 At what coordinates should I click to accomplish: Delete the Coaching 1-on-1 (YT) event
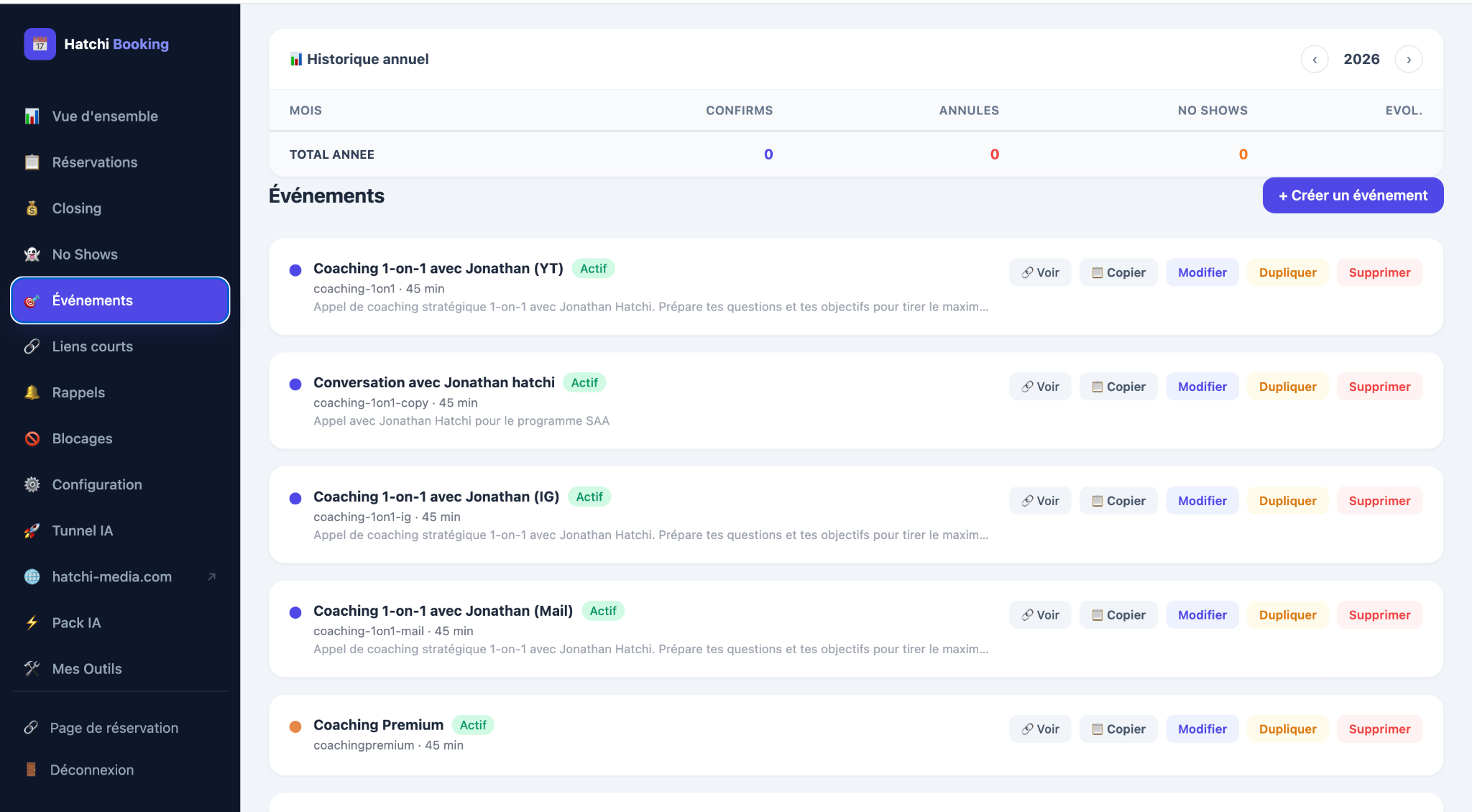pos(1379,272)
